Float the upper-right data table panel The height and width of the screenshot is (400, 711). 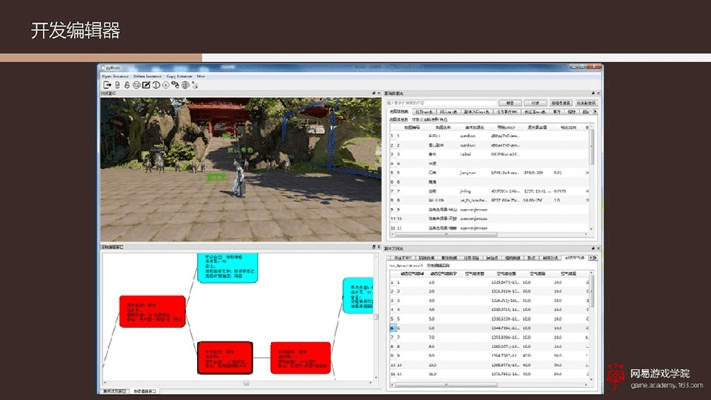click(x=593, y=93)
